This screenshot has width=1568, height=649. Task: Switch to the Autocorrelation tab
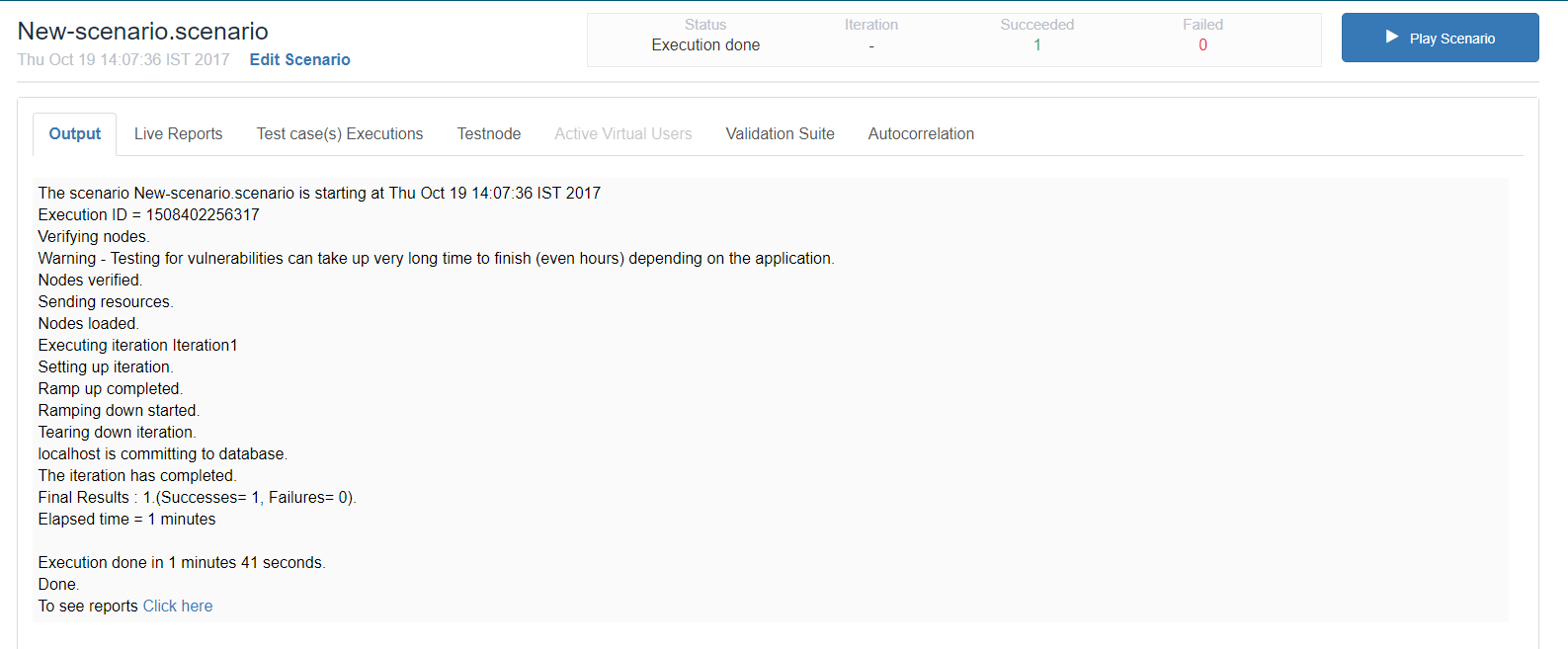pyautogui.click(x=921, y=134)
